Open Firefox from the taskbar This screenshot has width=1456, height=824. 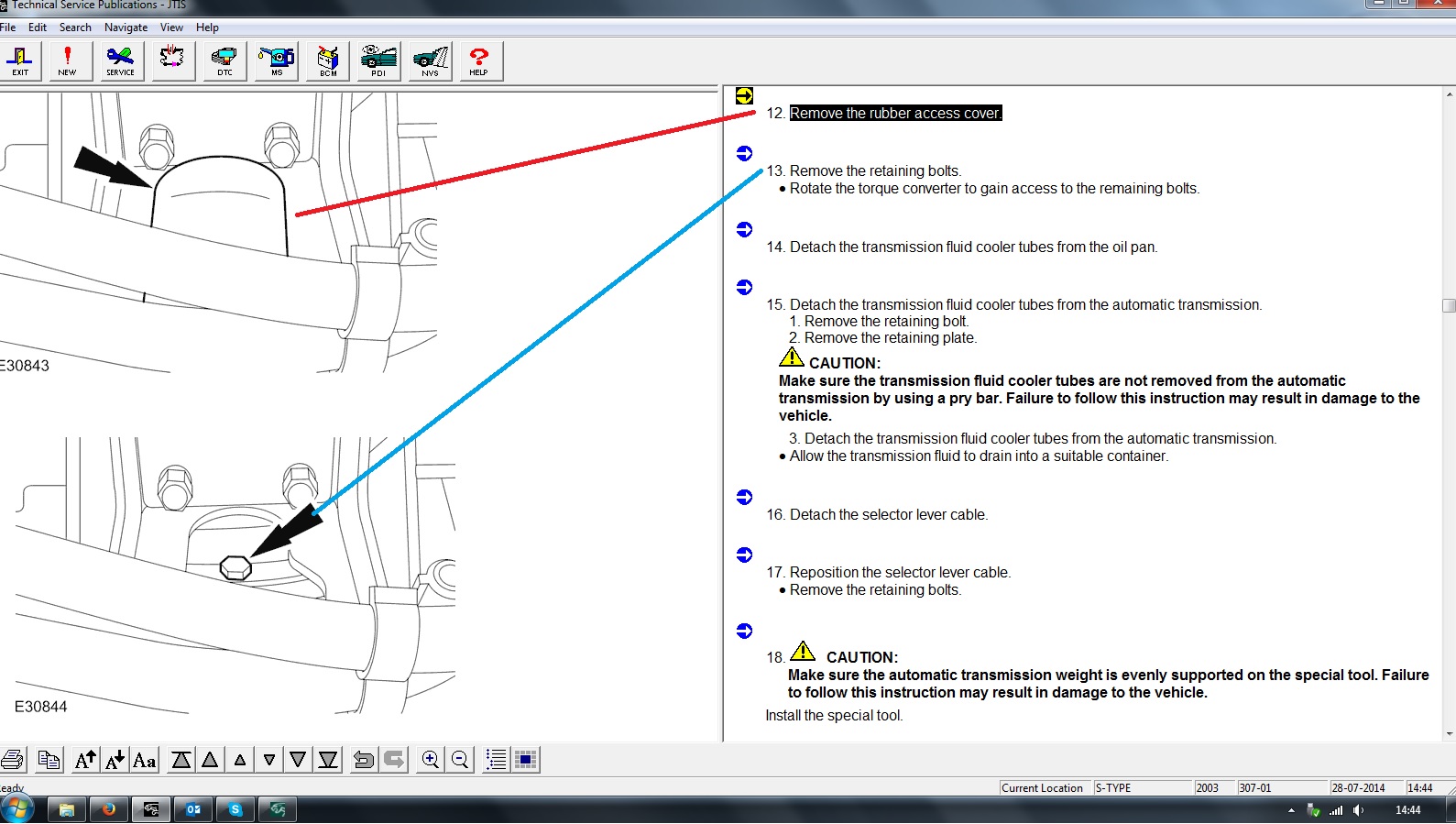point(109,809)
